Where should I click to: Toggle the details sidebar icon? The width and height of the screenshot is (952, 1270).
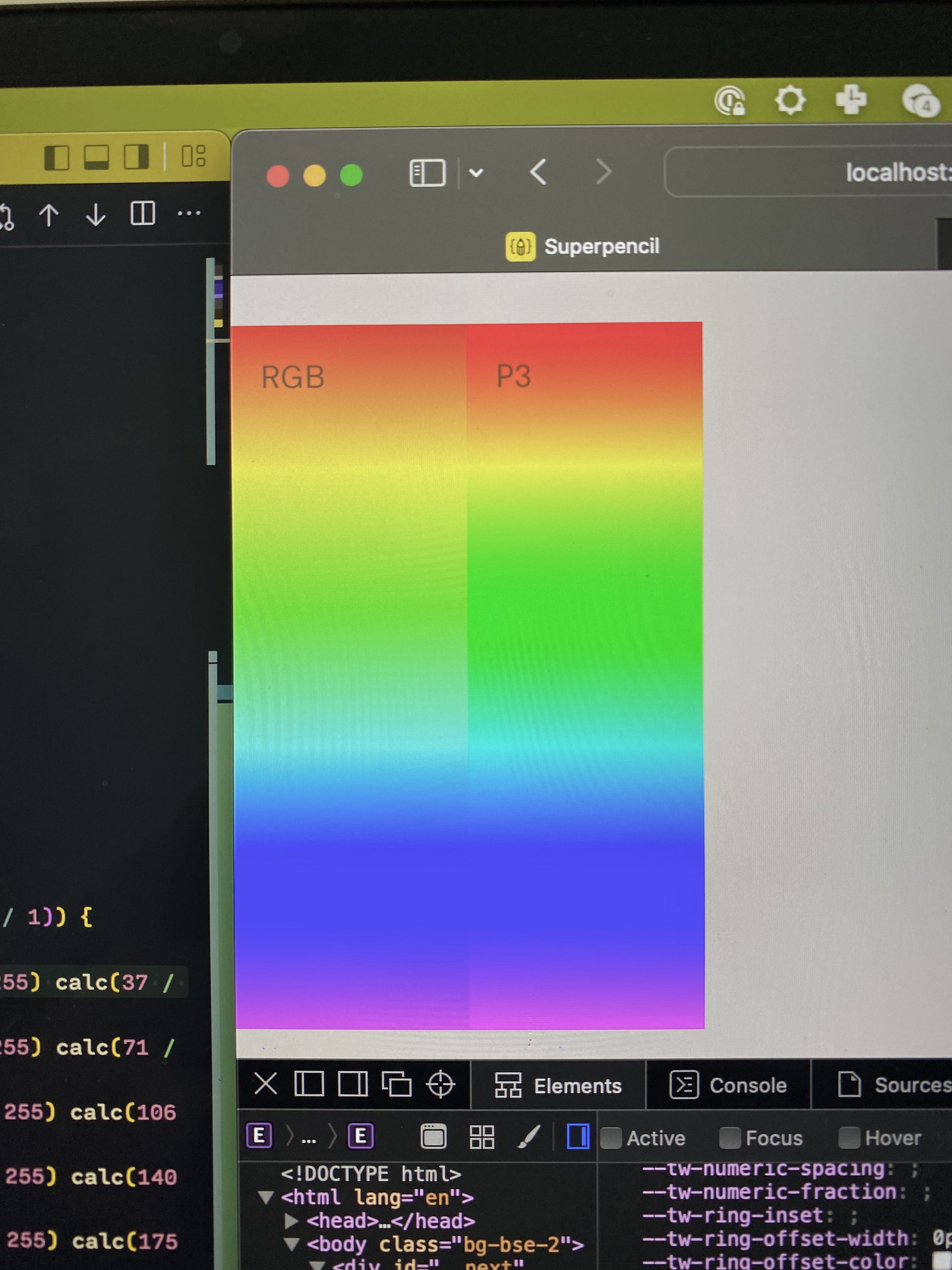pos(577,1136)
